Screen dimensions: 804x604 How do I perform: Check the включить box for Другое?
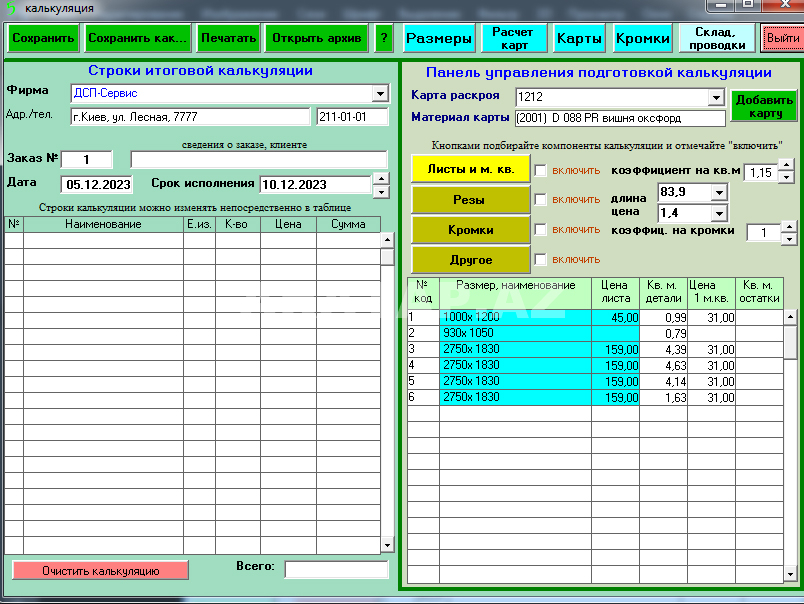tap(541, 260)
